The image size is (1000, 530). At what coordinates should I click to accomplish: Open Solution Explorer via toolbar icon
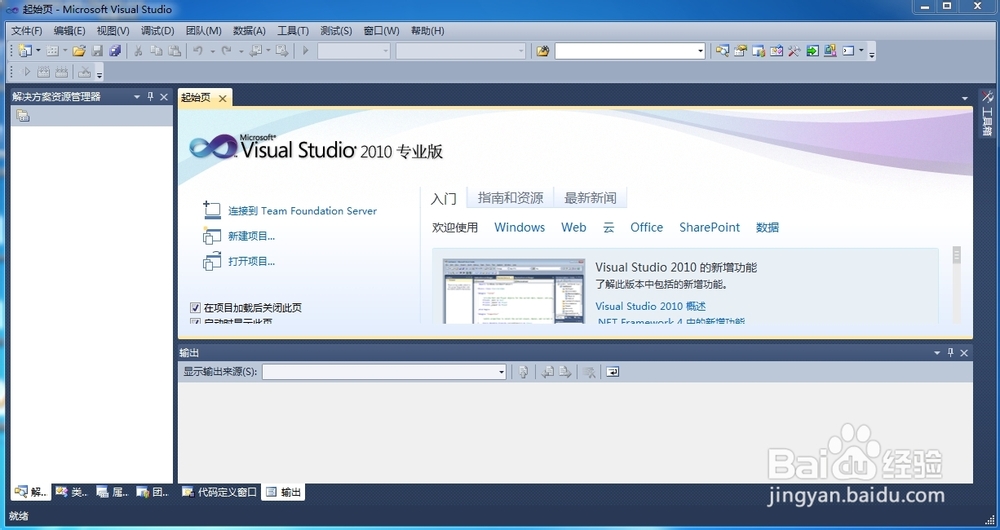coord(722,50)
